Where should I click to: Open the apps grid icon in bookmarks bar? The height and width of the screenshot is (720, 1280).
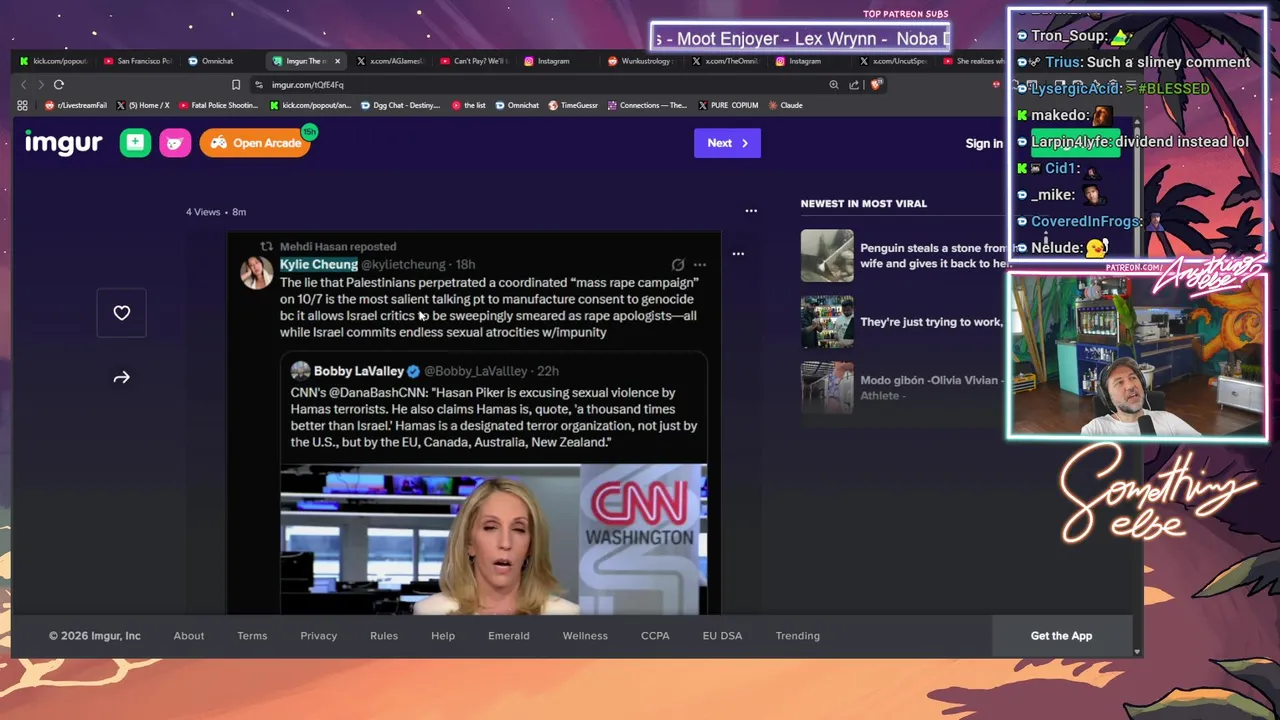tap(22, 105)
